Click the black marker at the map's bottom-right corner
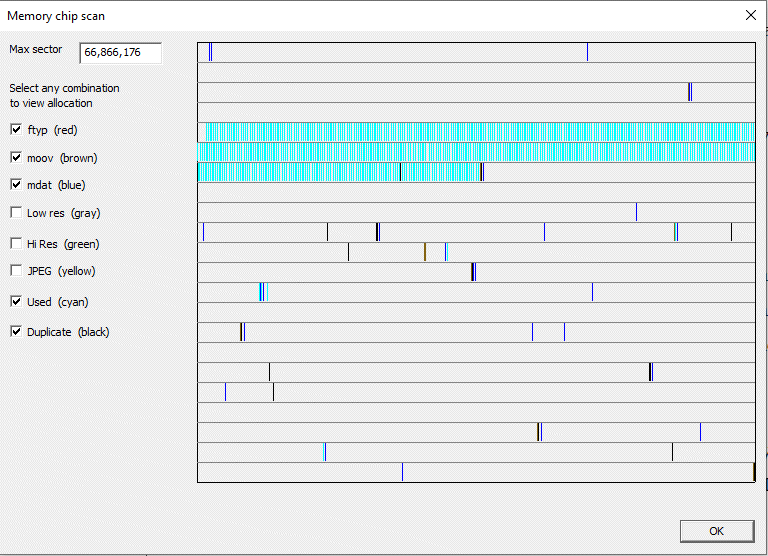Viewport: 768px width, 556px height. [x=753, y=472]
